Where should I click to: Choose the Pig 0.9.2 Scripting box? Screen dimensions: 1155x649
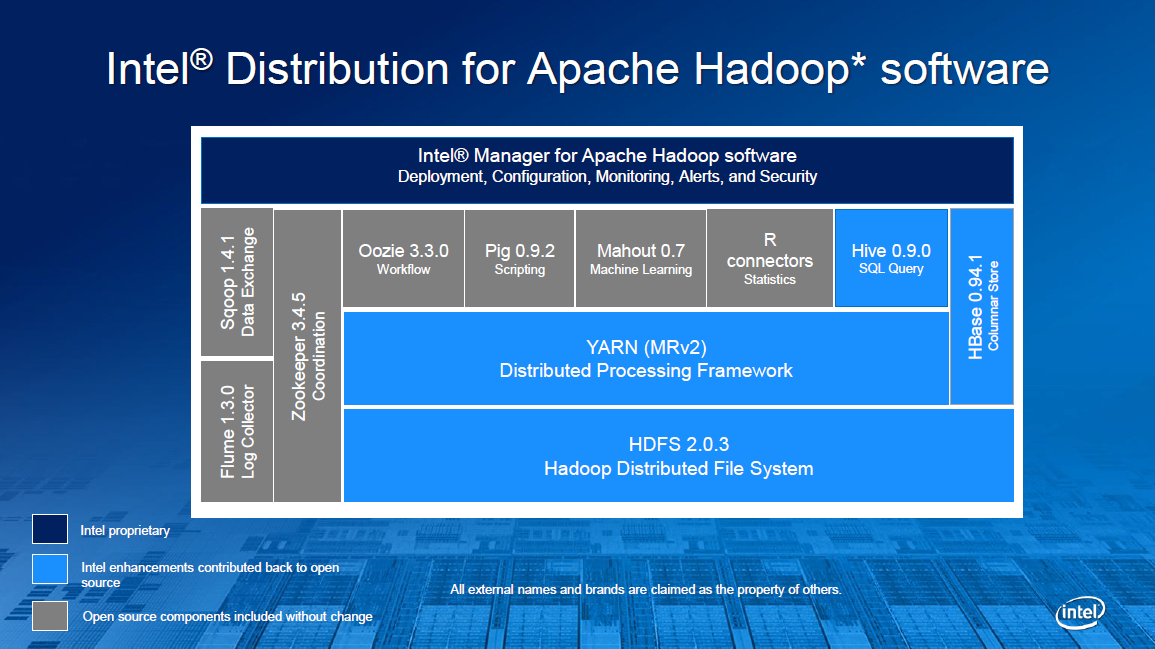pos(519,258)
